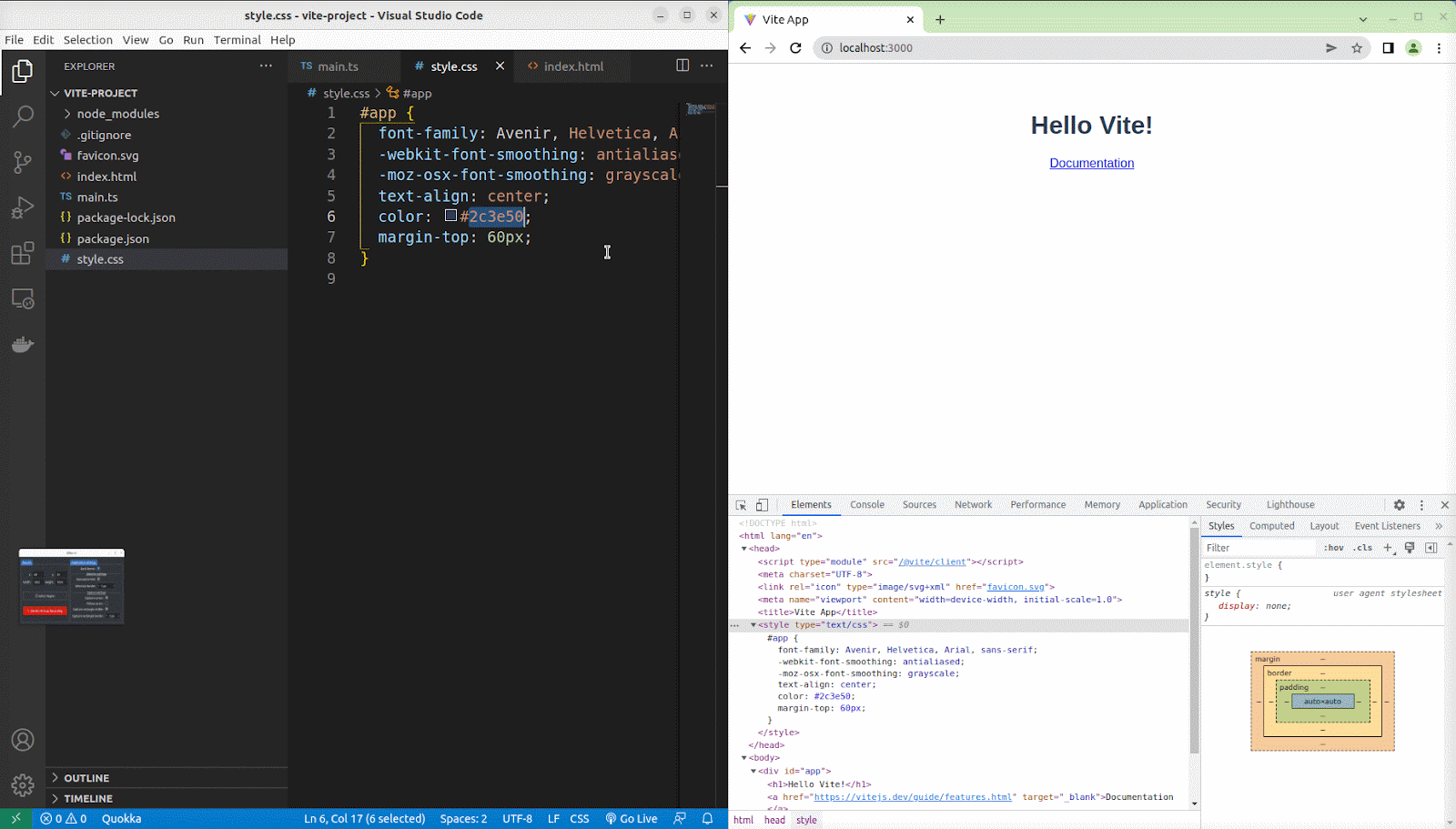This screenshot has height=829, width=1456.
Task: Expand the TIMELINE section
Action: pos(55,798)
